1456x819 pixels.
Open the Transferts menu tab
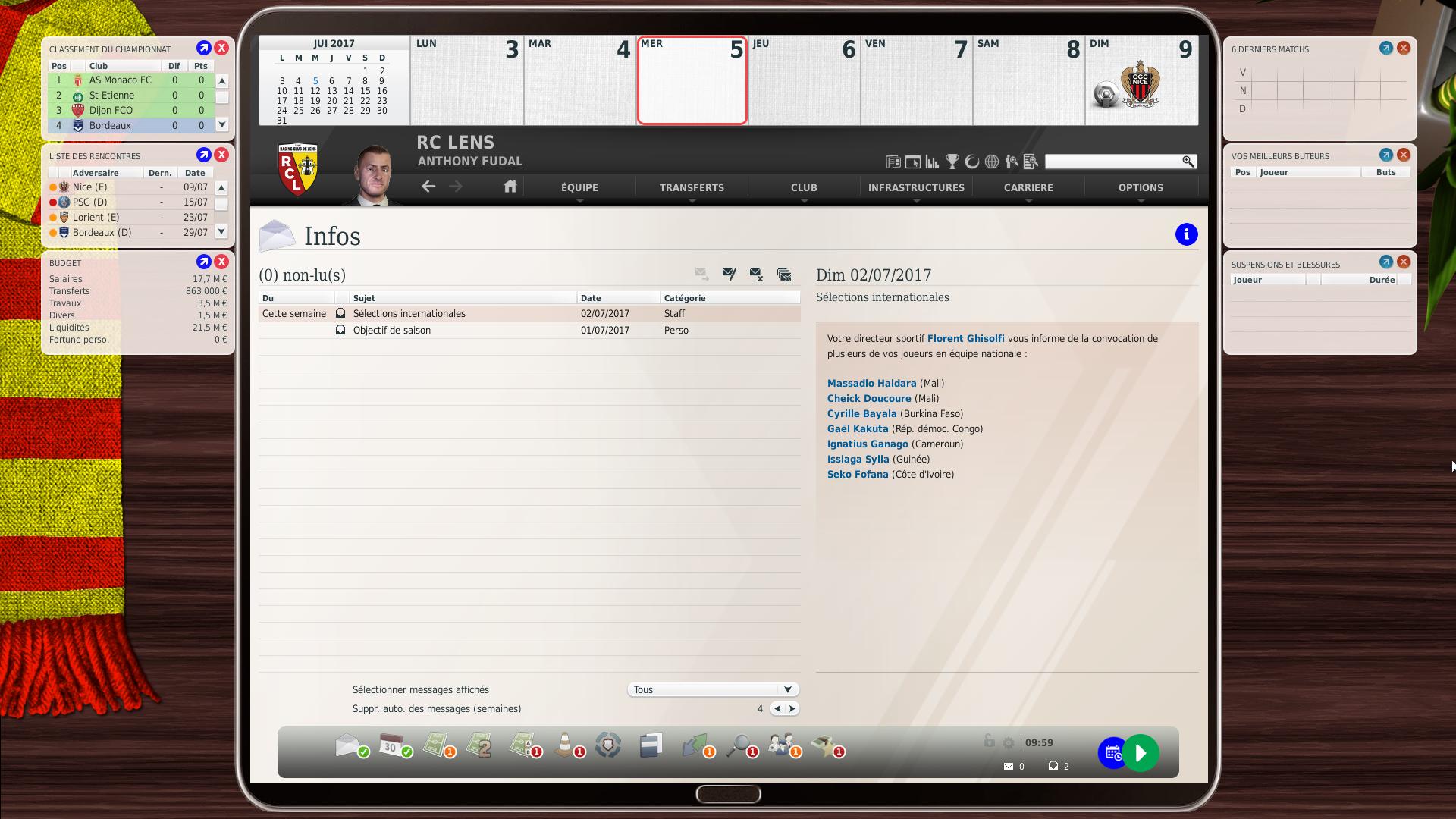tap(691, 187)
